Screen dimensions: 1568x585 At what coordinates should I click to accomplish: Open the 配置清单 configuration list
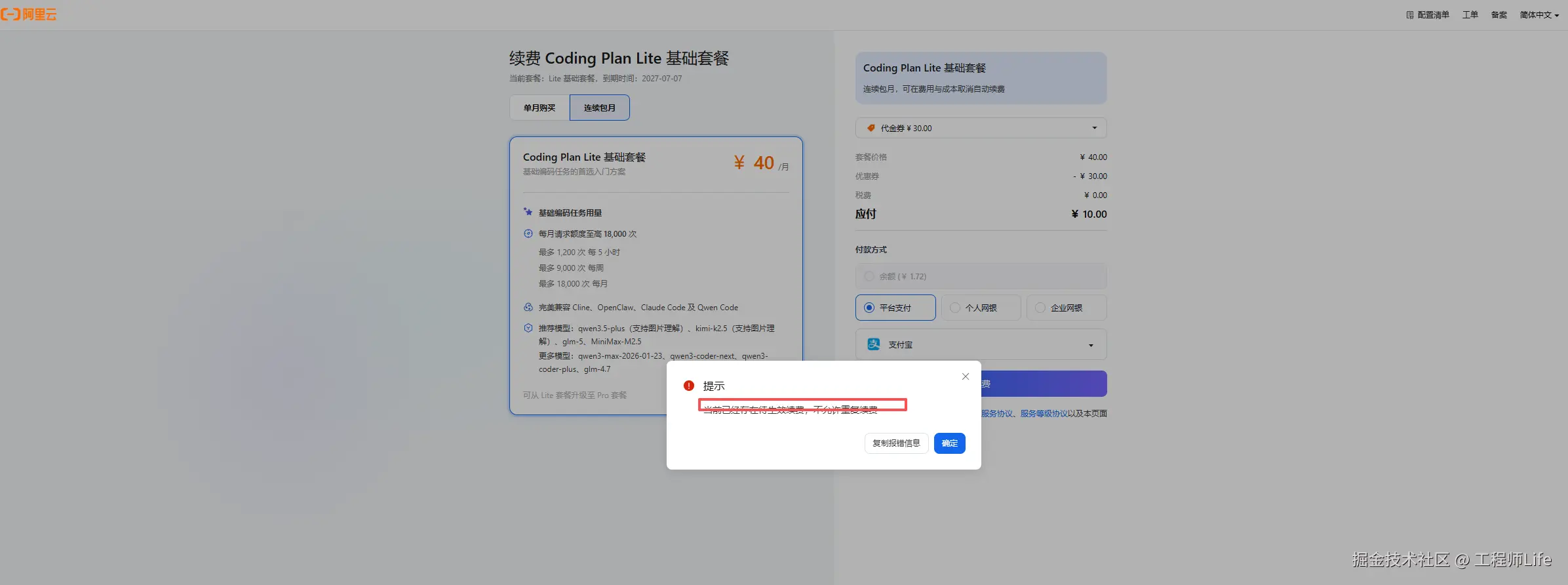(x=1427, y=15)
